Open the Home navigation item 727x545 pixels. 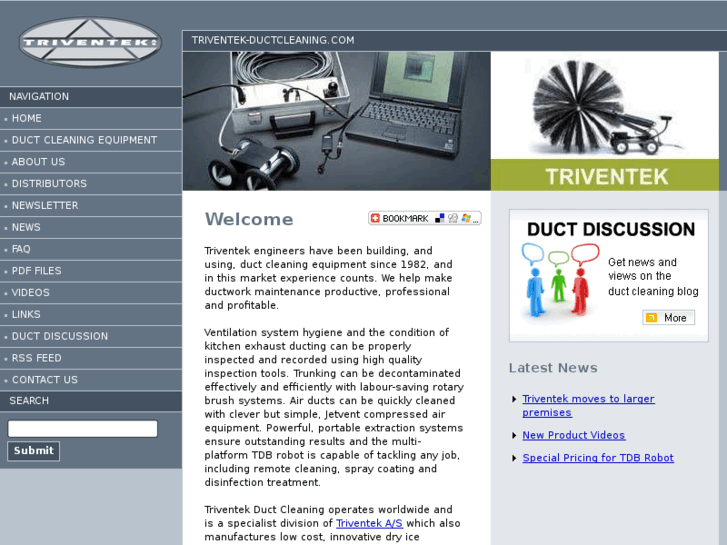point(91,118)
